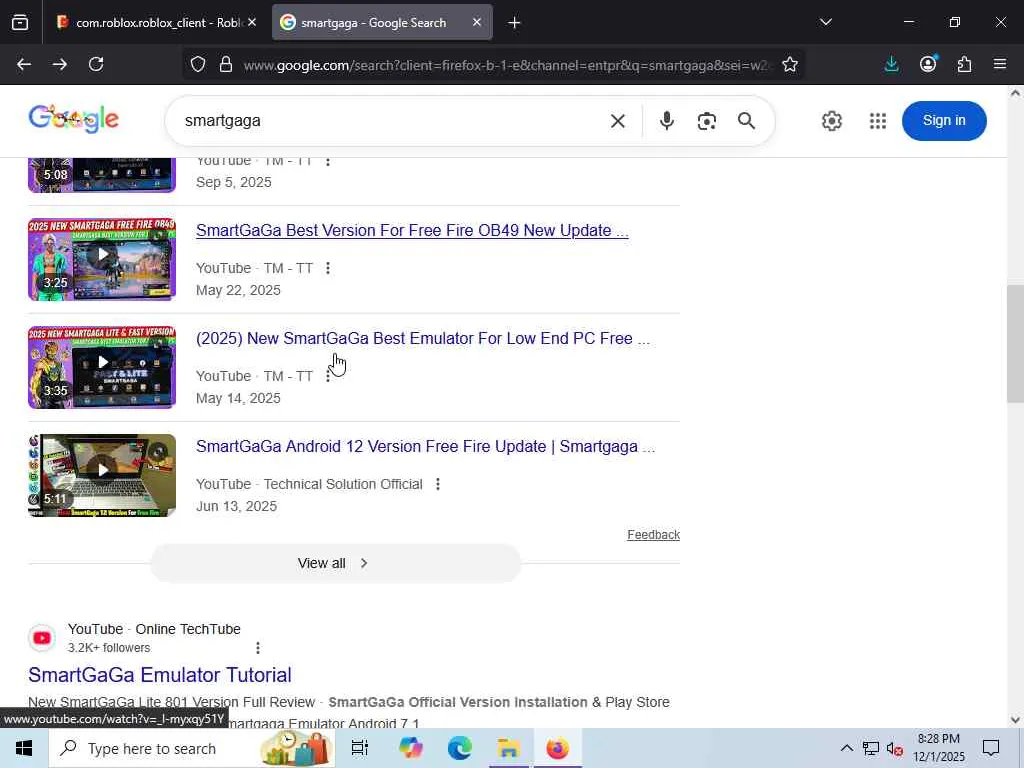This screenshot has width=1024, height=768.
Task: Open Windows Start menu
Action: 24,748
